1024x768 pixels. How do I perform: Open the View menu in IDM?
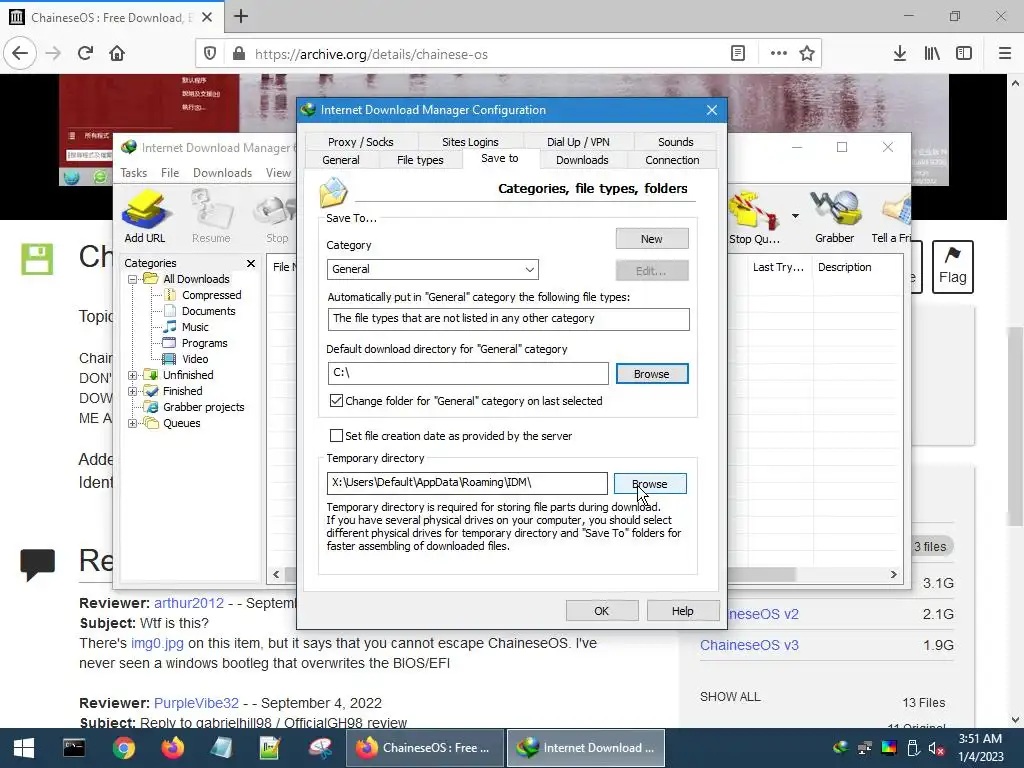pyautogui.click(x=278, y=173)
